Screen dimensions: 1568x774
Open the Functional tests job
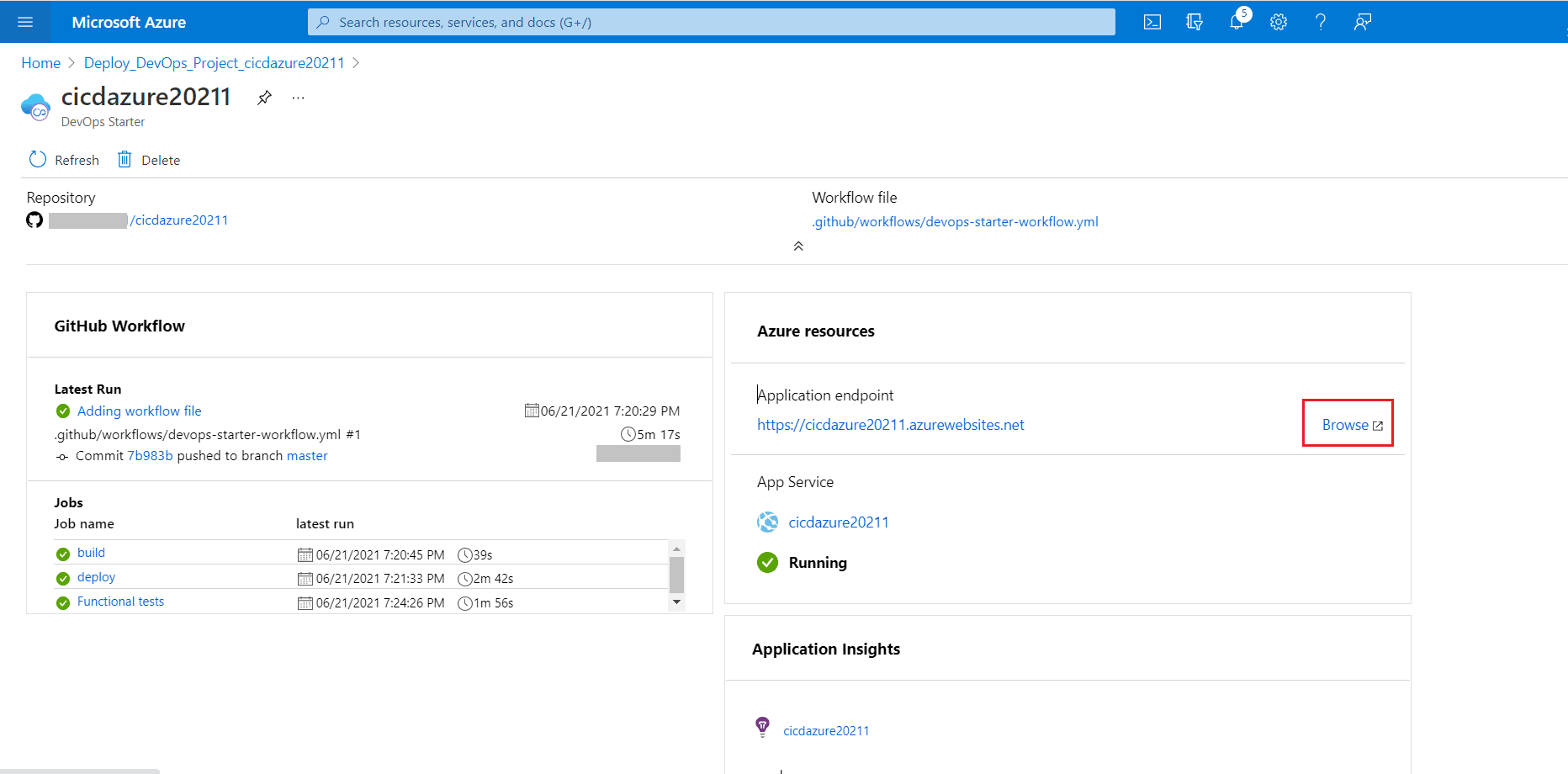coord(120,602)
